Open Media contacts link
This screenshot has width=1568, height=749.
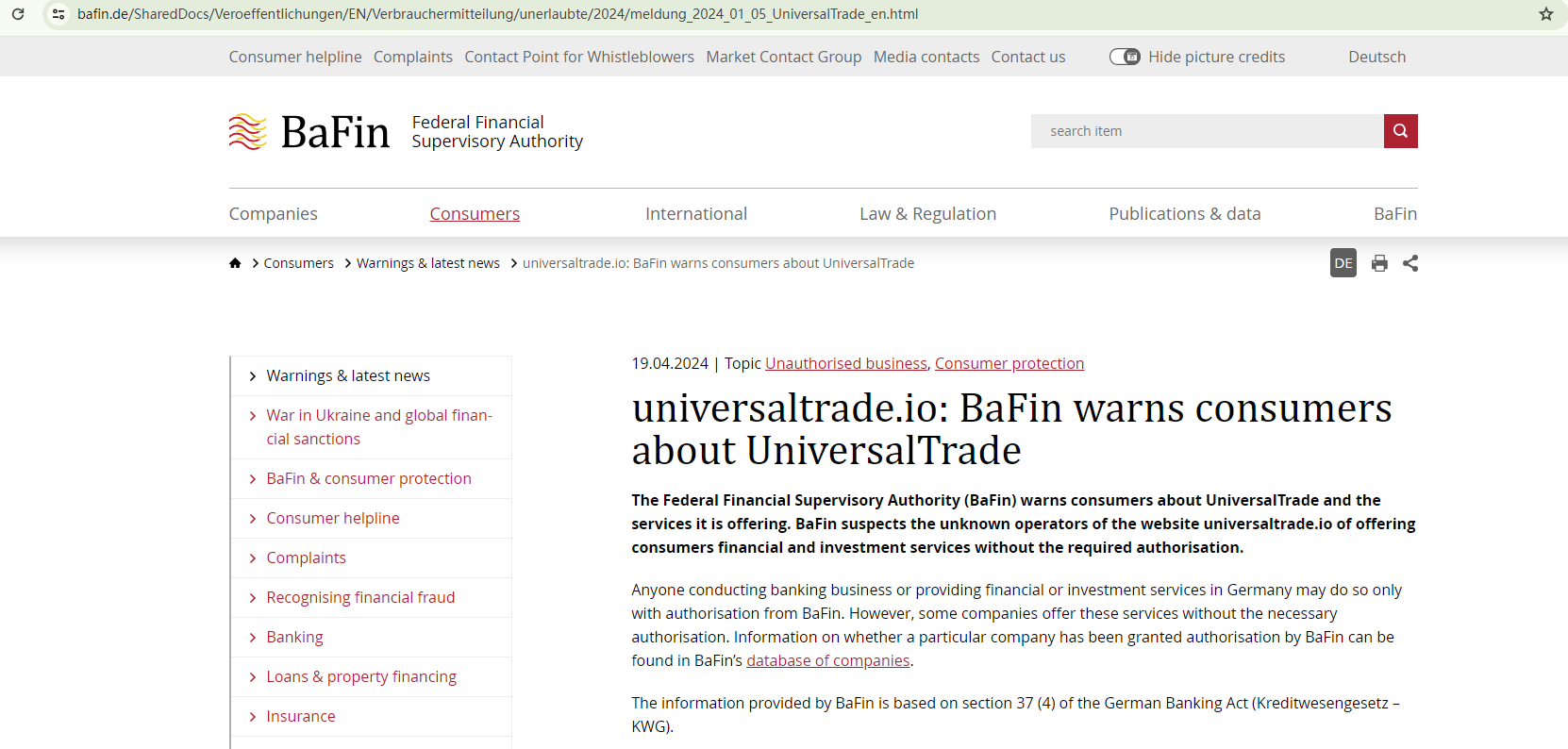pos(926,57)
